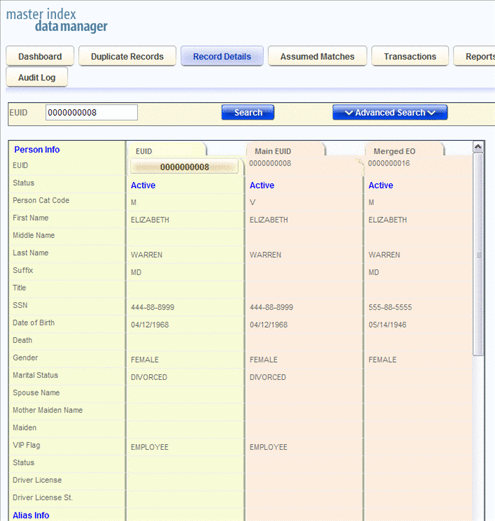Click the Date of Birth field label
Image resolution: width=495 pixels, height=521 pixels.
[33, 323]
